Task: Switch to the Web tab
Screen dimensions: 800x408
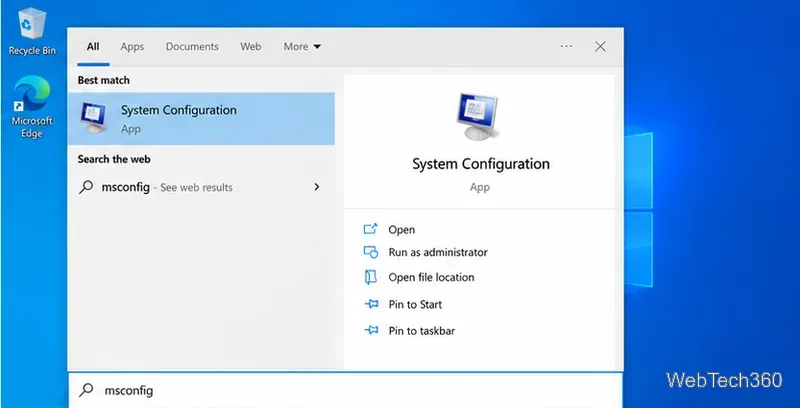Action: (251, 46)
